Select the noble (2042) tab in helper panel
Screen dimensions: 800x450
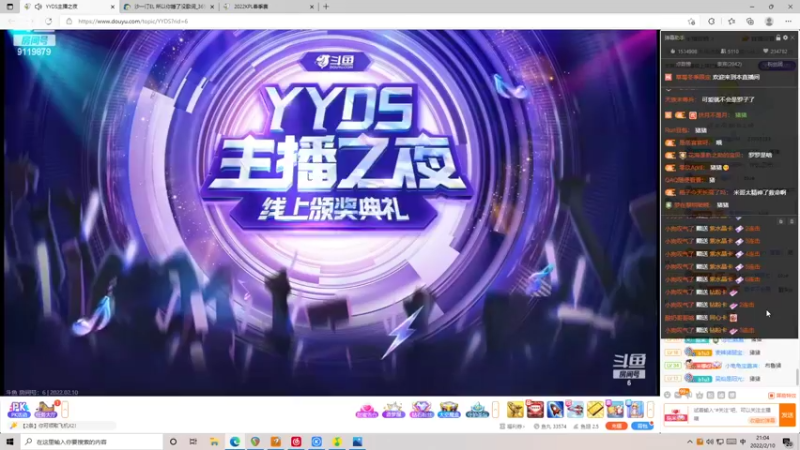pyautogui.click(x=729, y=64)
